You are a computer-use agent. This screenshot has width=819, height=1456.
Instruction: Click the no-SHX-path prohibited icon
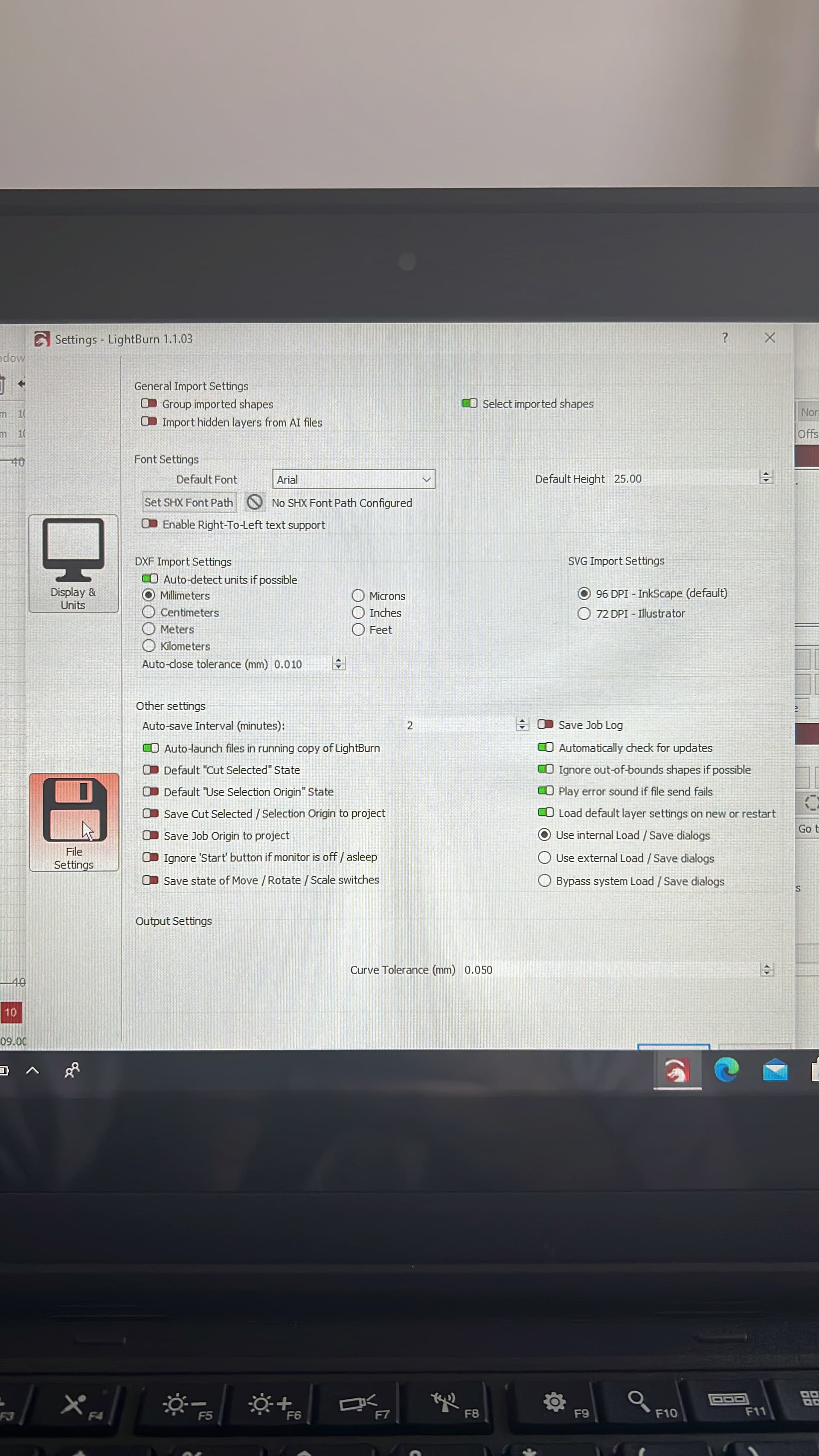click(x=254, y=502)
